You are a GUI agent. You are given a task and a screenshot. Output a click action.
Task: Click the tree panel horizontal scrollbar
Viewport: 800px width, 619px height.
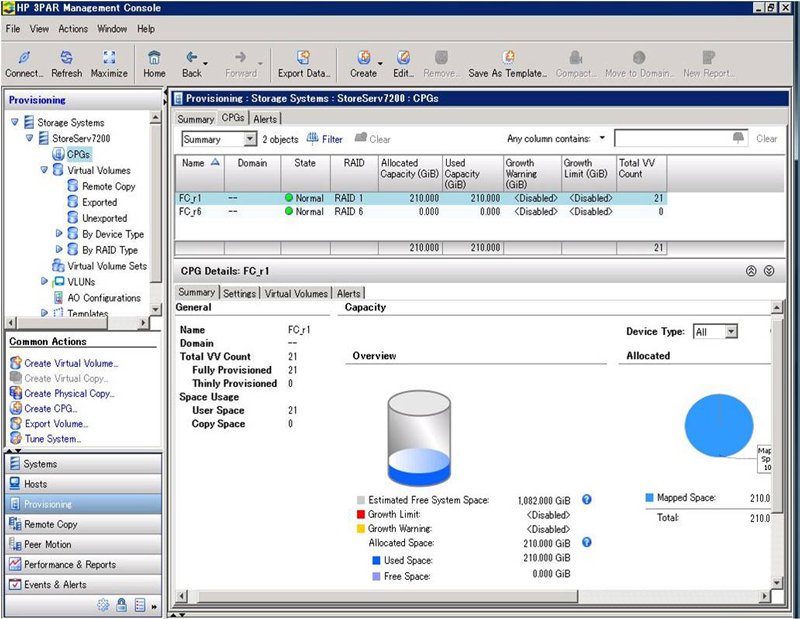[78, 323]
